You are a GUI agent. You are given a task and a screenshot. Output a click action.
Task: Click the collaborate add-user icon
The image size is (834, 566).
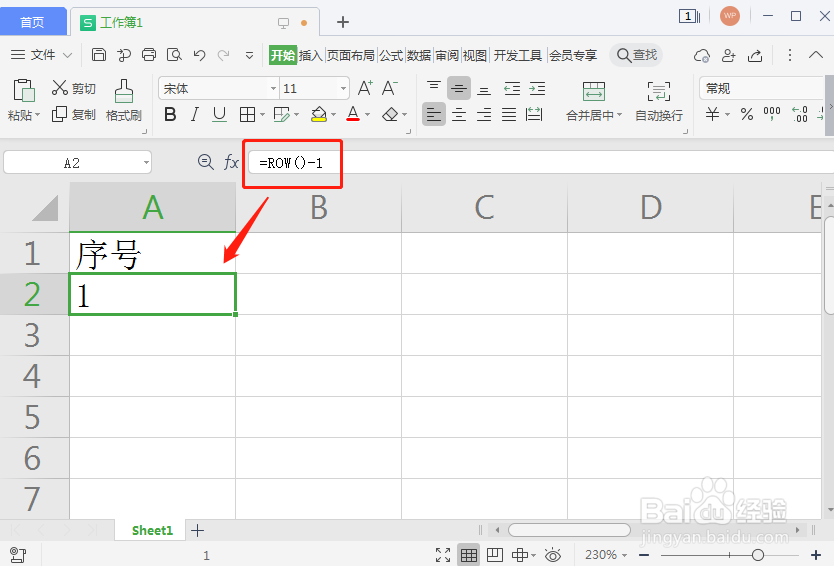point(728,55)
